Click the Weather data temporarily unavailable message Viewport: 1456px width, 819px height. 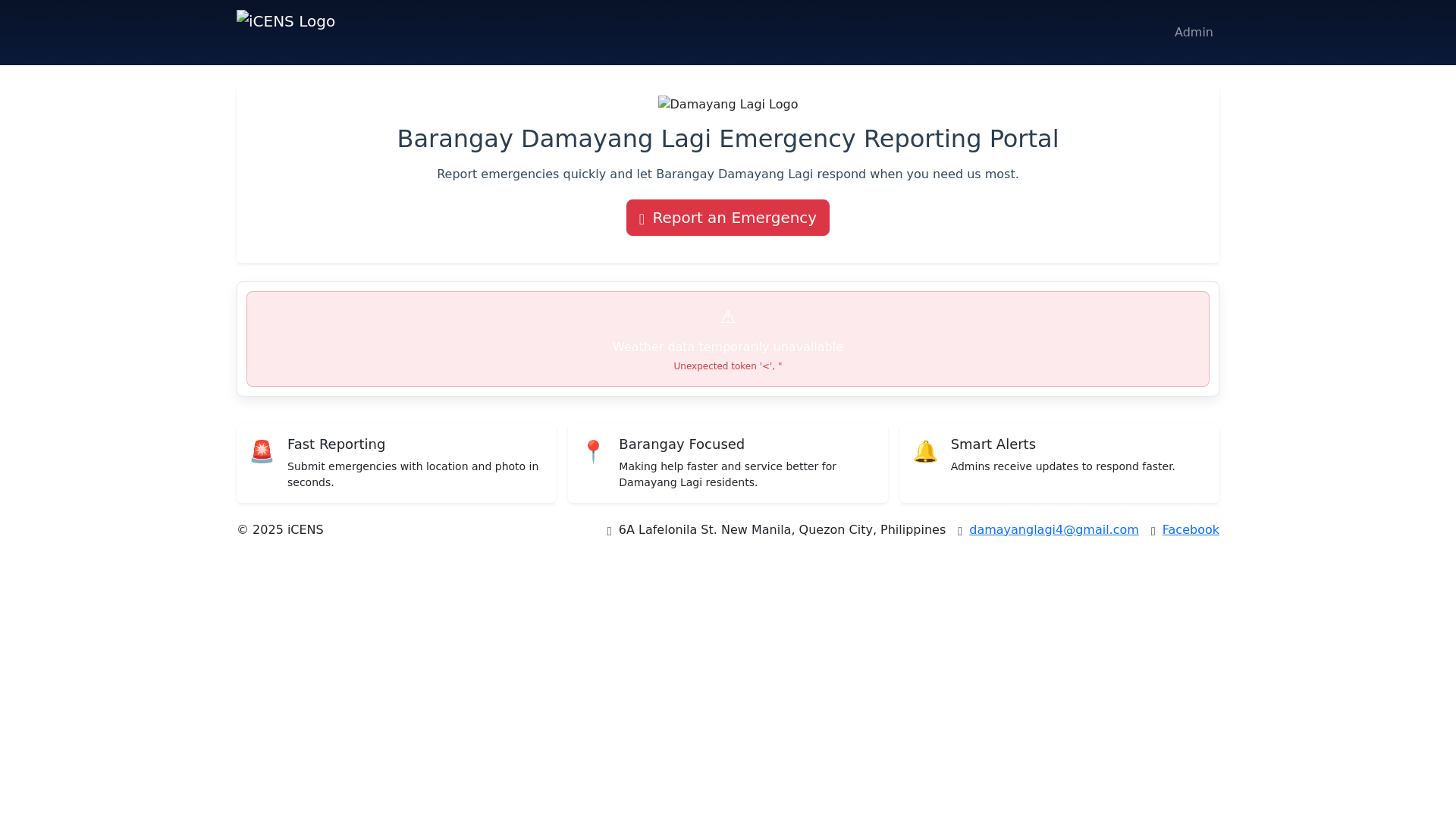[727, 347]
